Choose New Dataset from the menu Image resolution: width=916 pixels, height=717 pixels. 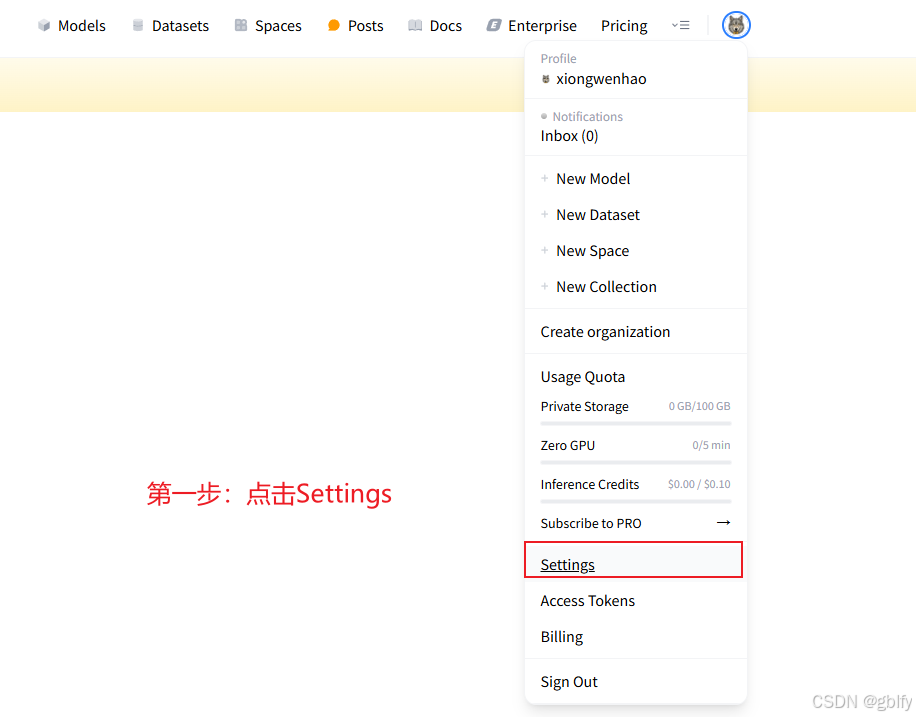pos(598,215)
